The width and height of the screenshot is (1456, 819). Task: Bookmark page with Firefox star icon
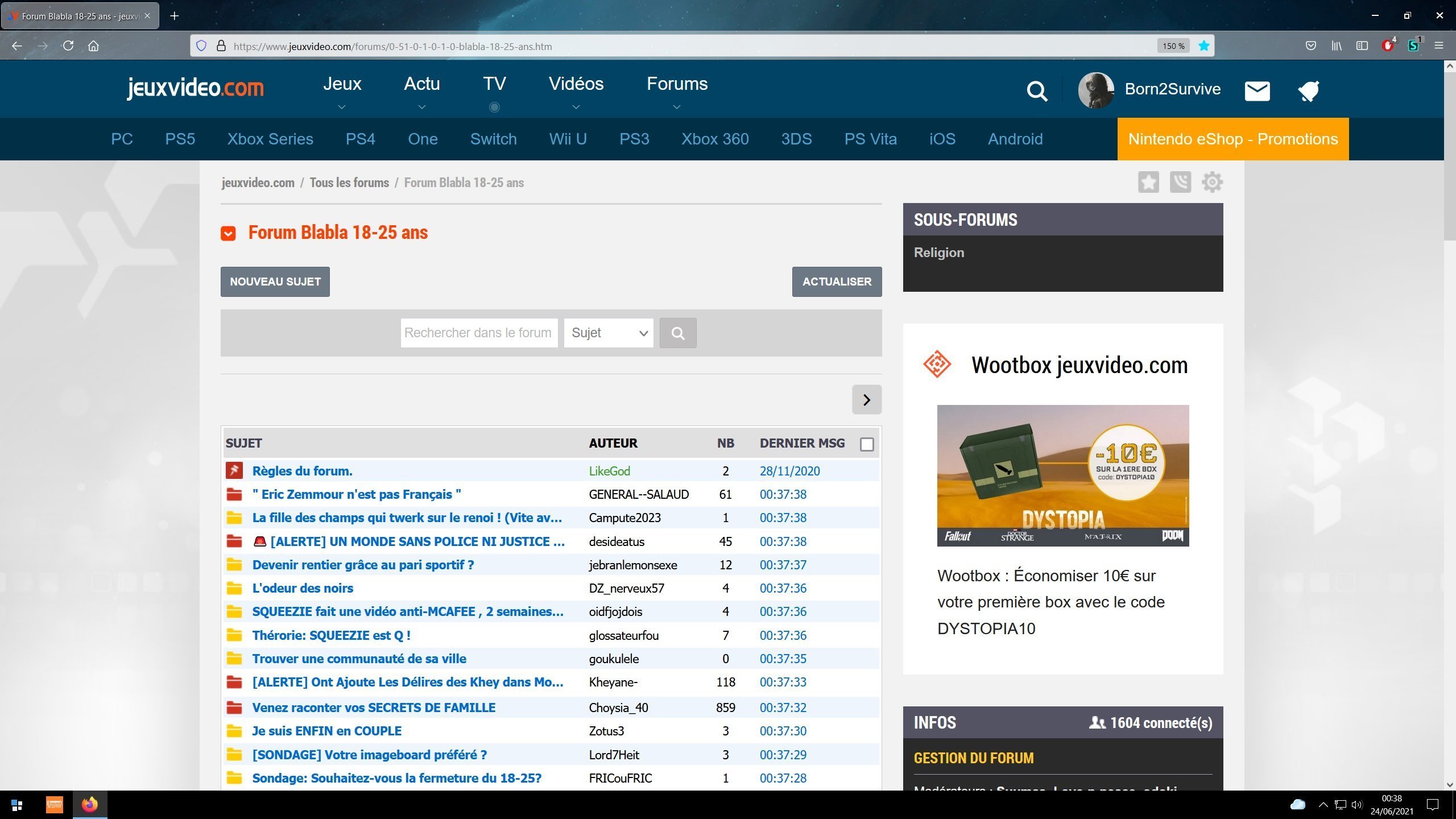click(x=1203, y=46)
